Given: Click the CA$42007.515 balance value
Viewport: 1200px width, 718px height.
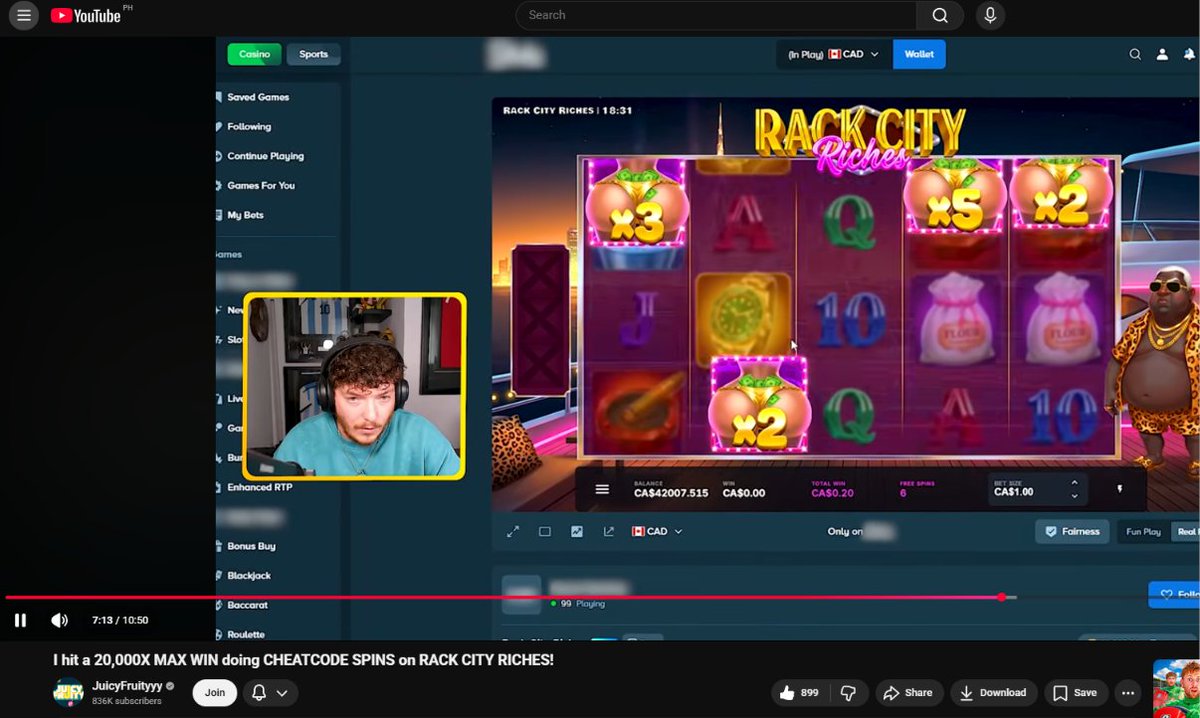Looking at the screenshot, I should click(671, 493).
